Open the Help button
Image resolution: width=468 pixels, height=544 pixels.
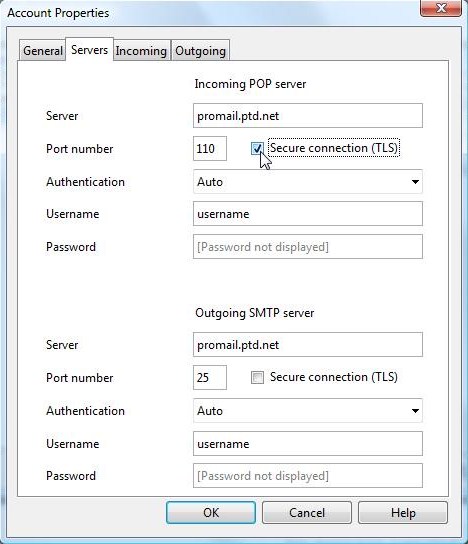tap(403, 512)
